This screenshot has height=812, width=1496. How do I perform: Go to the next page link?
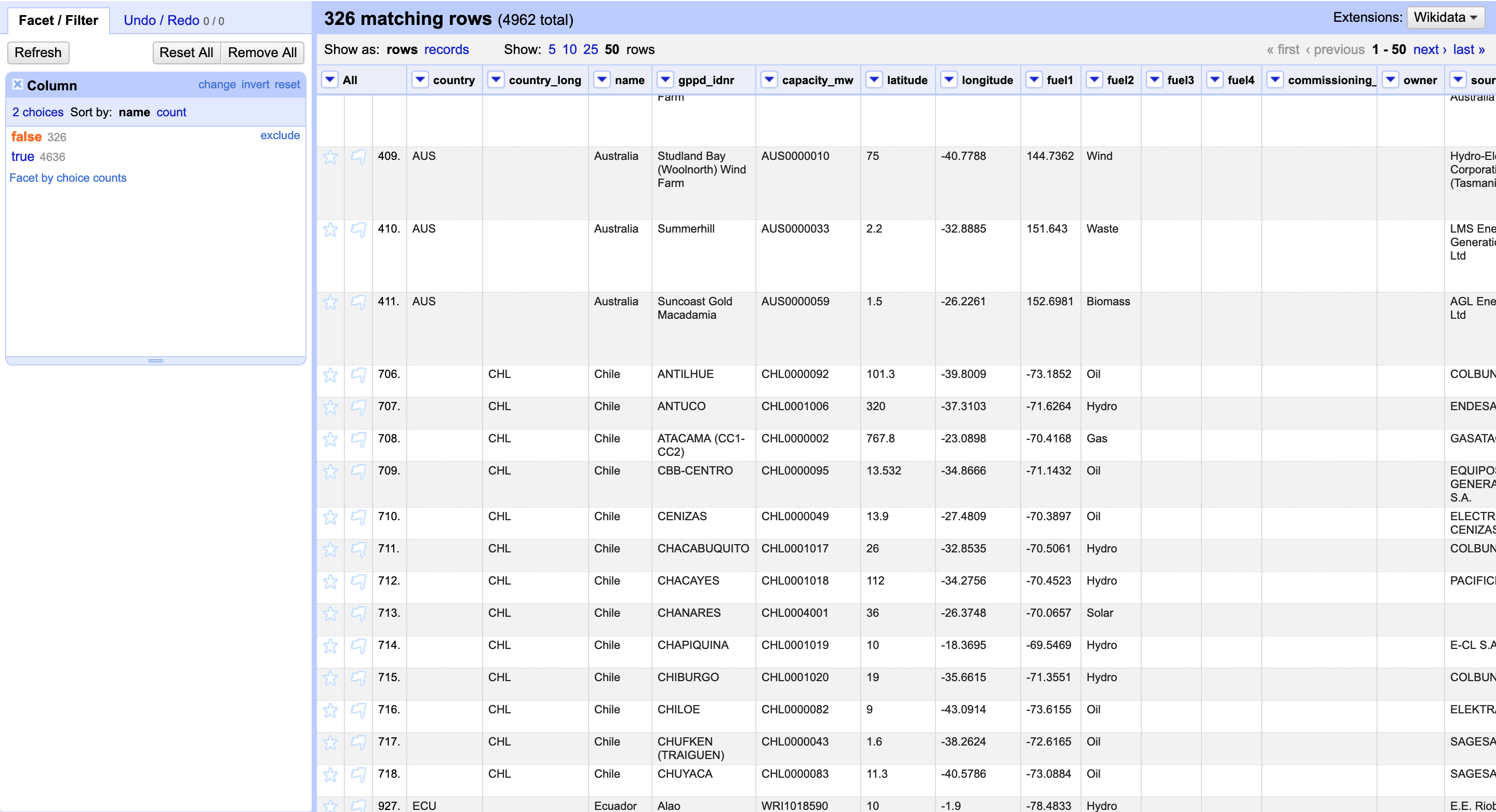point(1429,49)
